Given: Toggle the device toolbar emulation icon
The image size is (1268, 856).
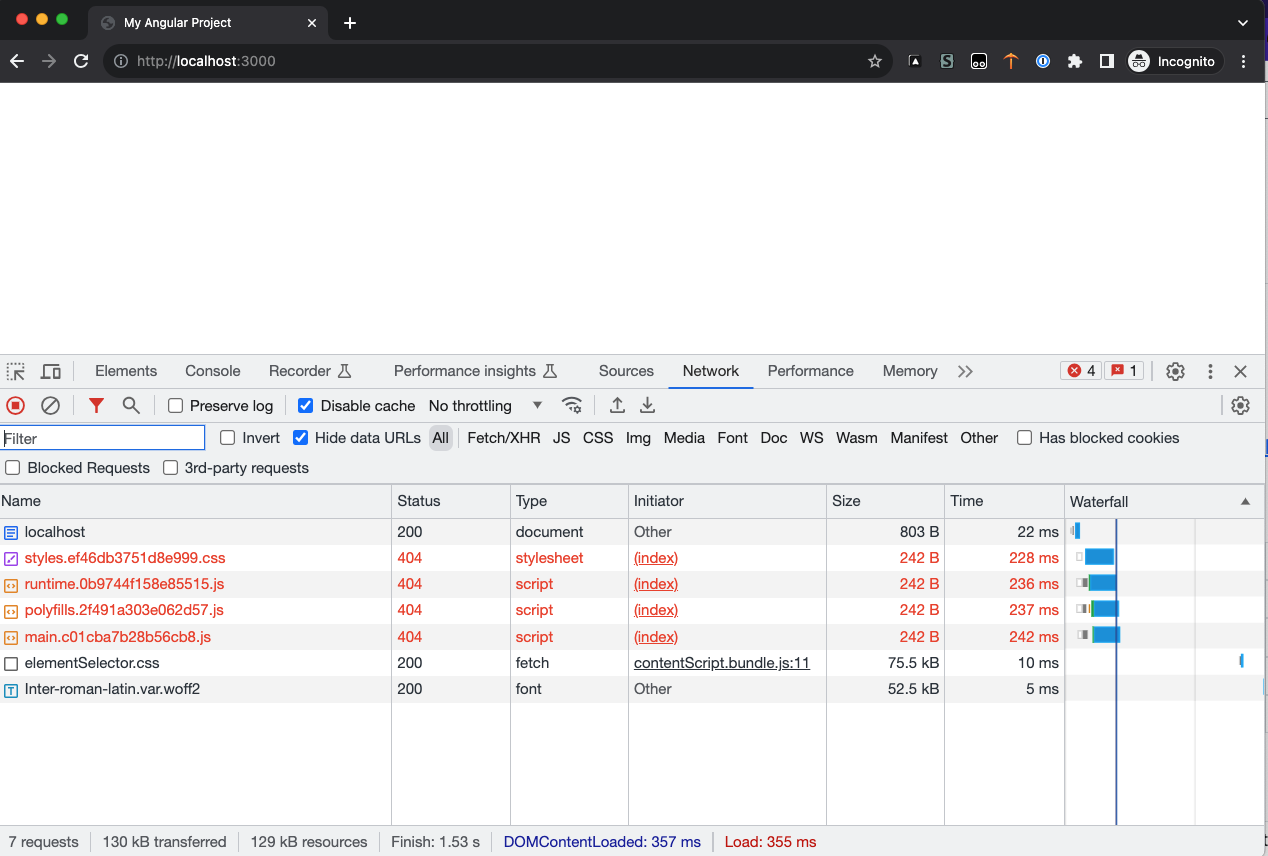Looking at the screenshot, I should pos(51,371).
